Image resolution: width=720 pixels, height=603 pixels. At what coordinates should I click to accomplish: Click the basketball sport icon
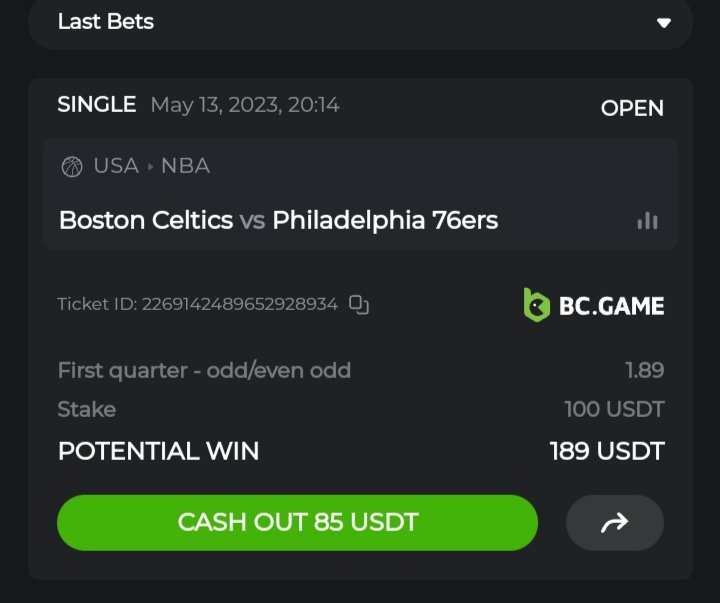coord(72,166)
